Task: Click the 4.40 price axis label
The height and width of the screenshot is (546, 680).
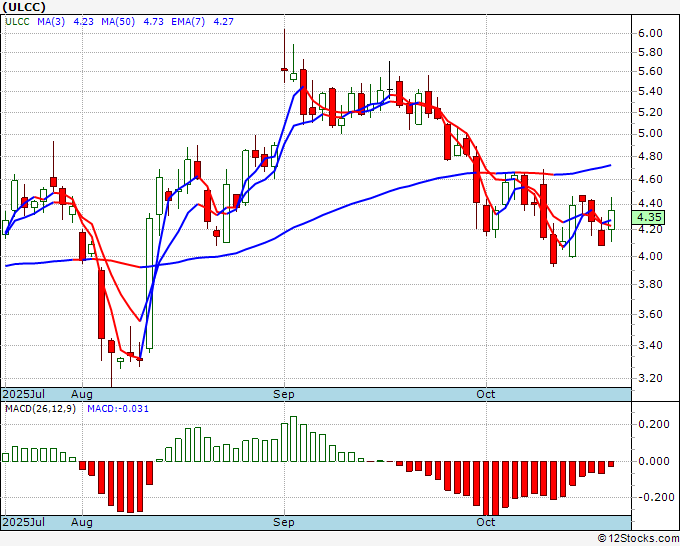Action: [650, 203]
